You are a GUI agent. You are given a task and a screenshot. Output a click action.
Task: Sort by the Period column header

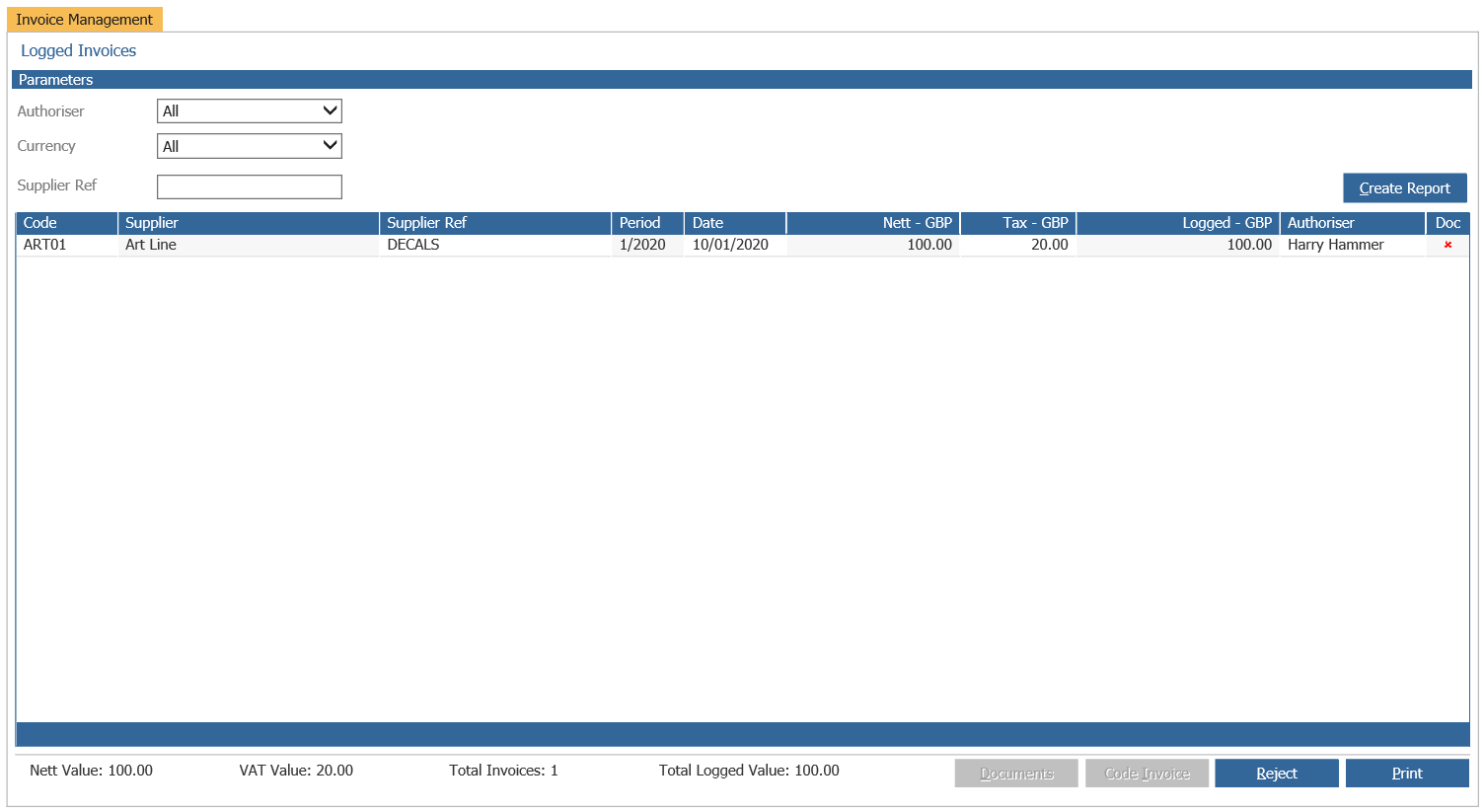coord(648,223)
